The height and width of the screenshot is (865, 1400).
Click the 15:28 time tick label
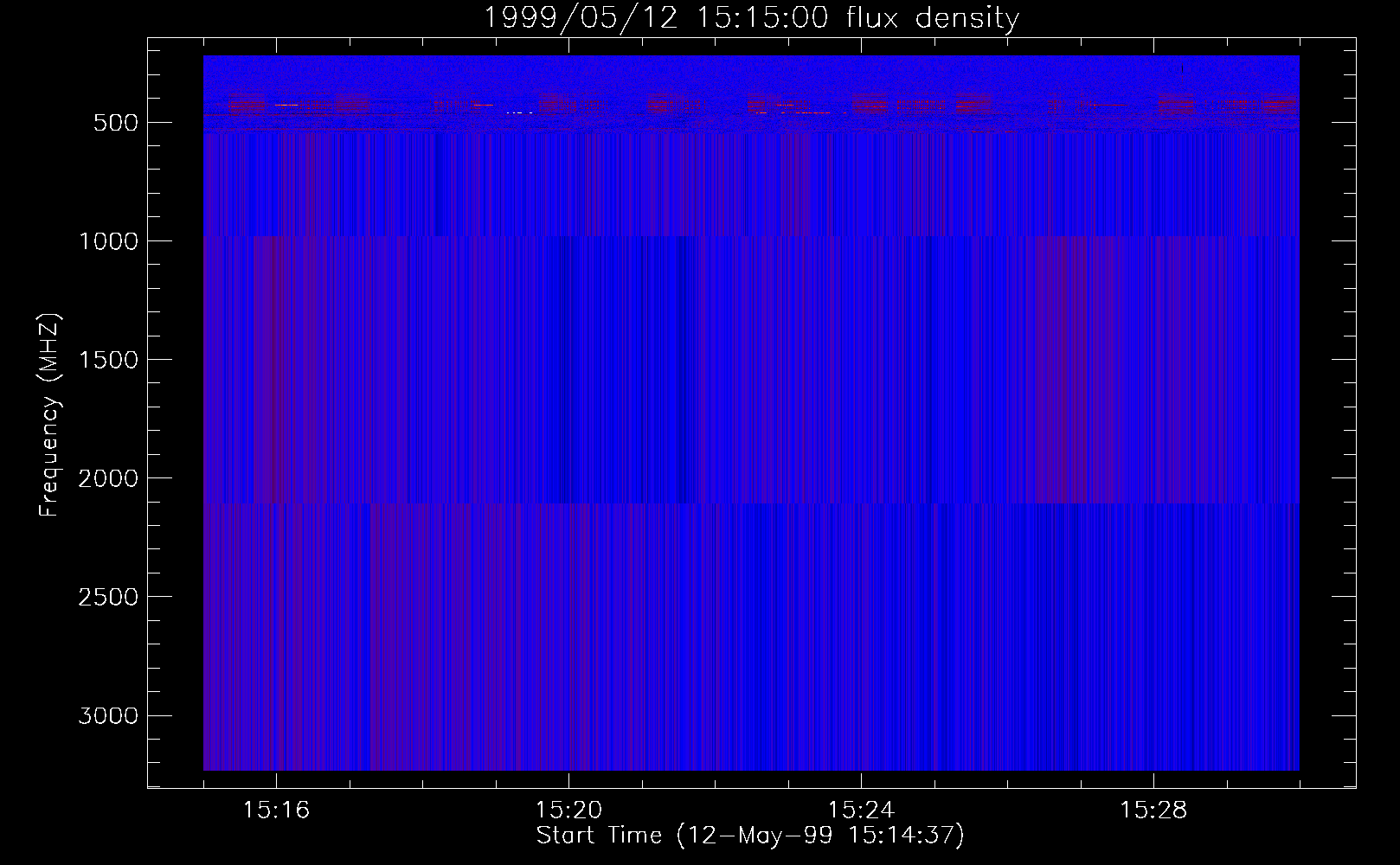point(1153,811)
